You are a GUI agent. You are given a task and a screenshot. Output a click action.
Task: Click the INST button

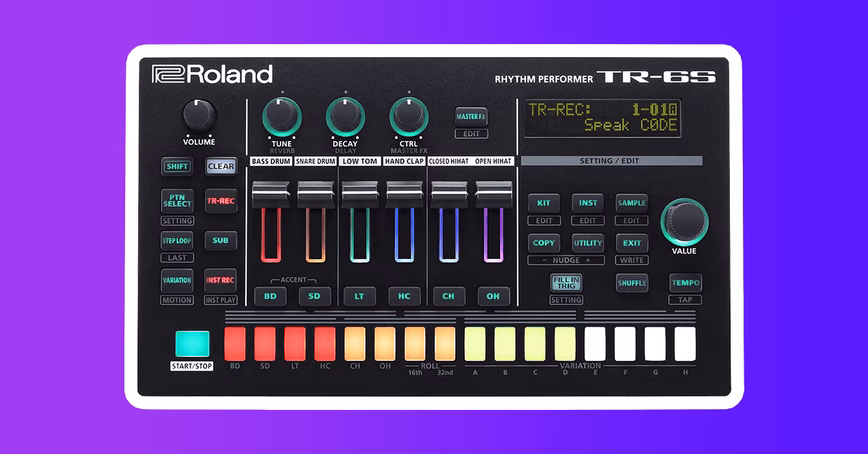click(x=588, y=203)
